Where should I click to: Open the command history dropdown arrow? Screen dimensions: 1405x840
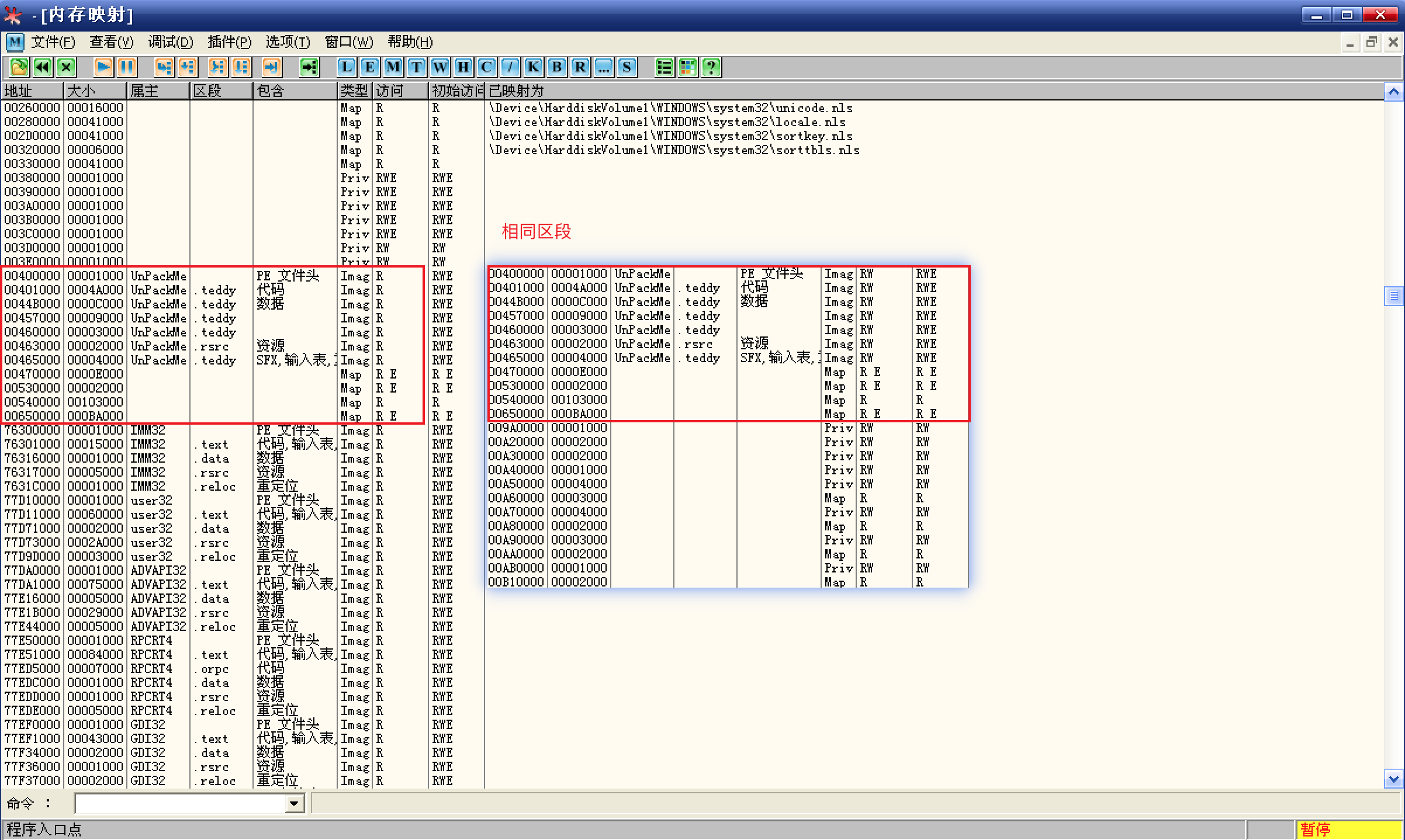coord(295,804)
